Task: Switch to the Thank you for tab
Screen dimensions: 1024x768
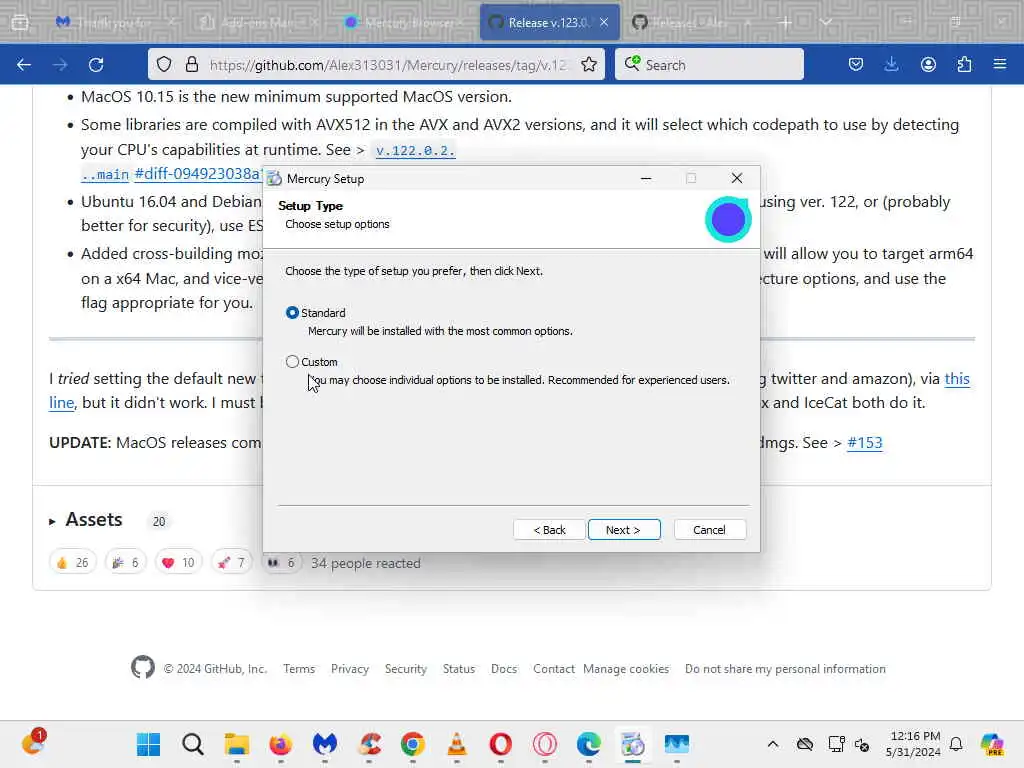Action: tap(114, 23)
